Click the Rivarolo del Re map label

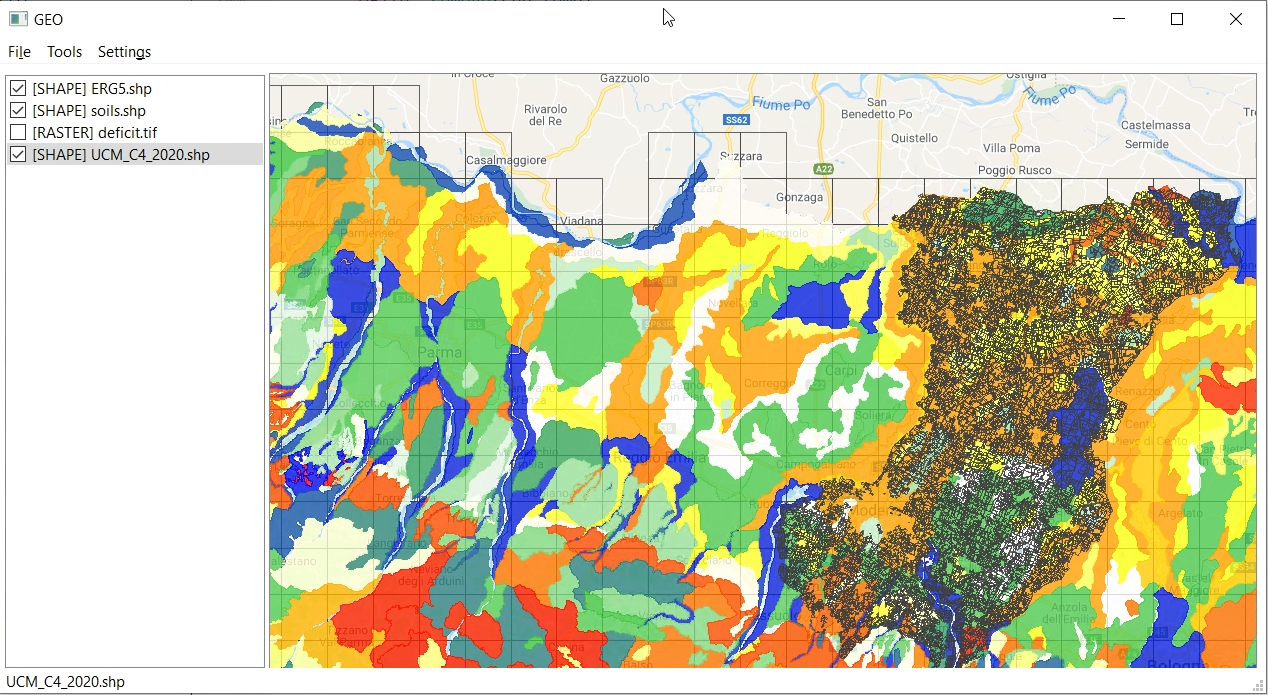pyautogui.click(x=546, y=115)
